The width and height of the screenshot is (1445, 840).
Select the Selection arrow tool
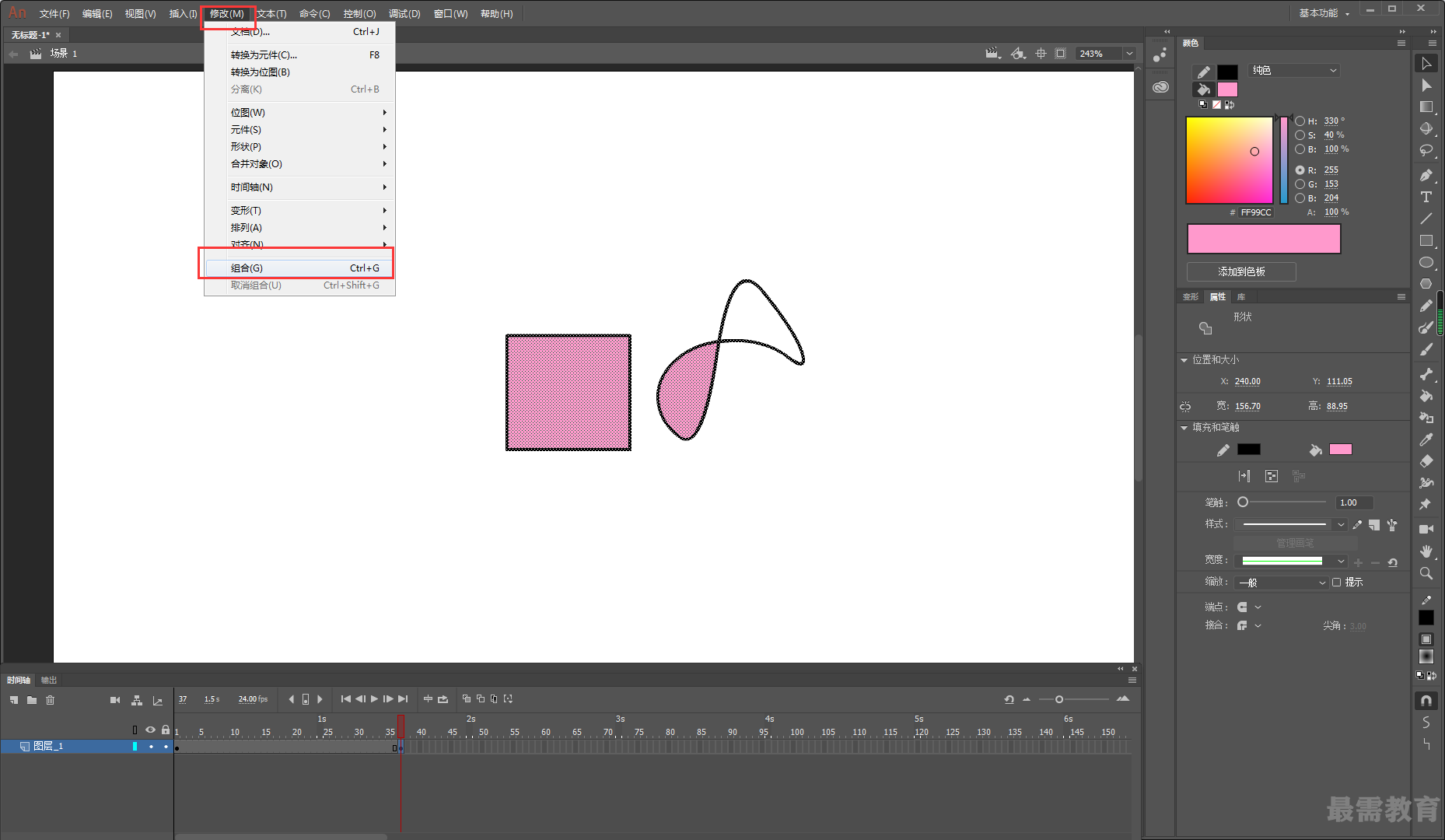pyautogui.click(x=1426, y=64)
